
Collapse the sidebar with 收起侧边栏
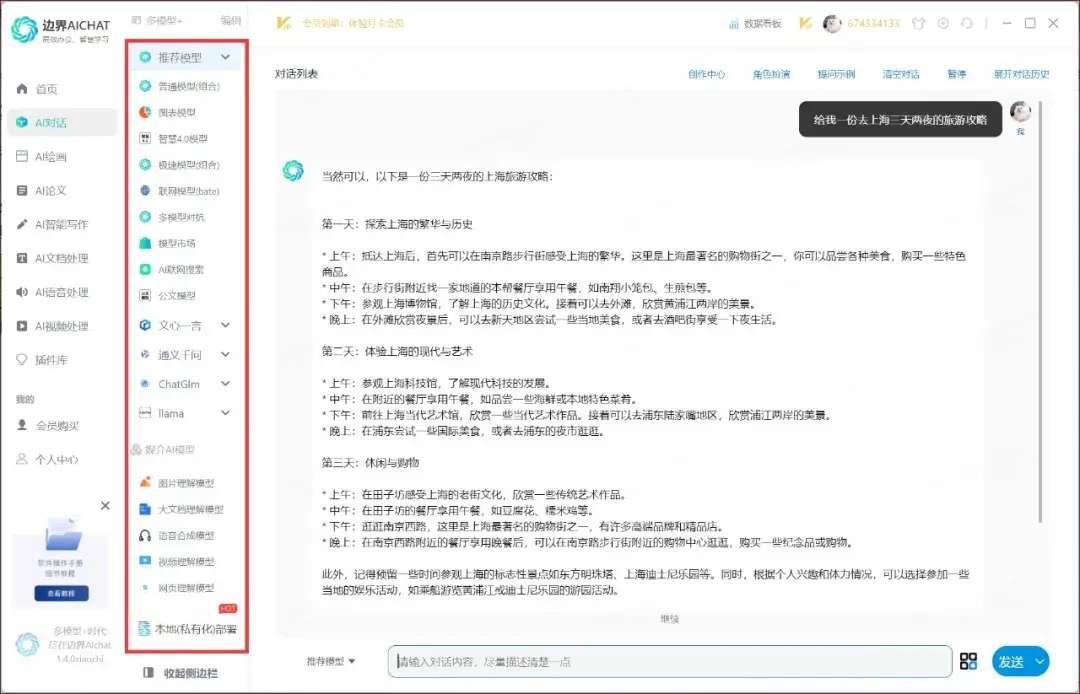point(182,673)
